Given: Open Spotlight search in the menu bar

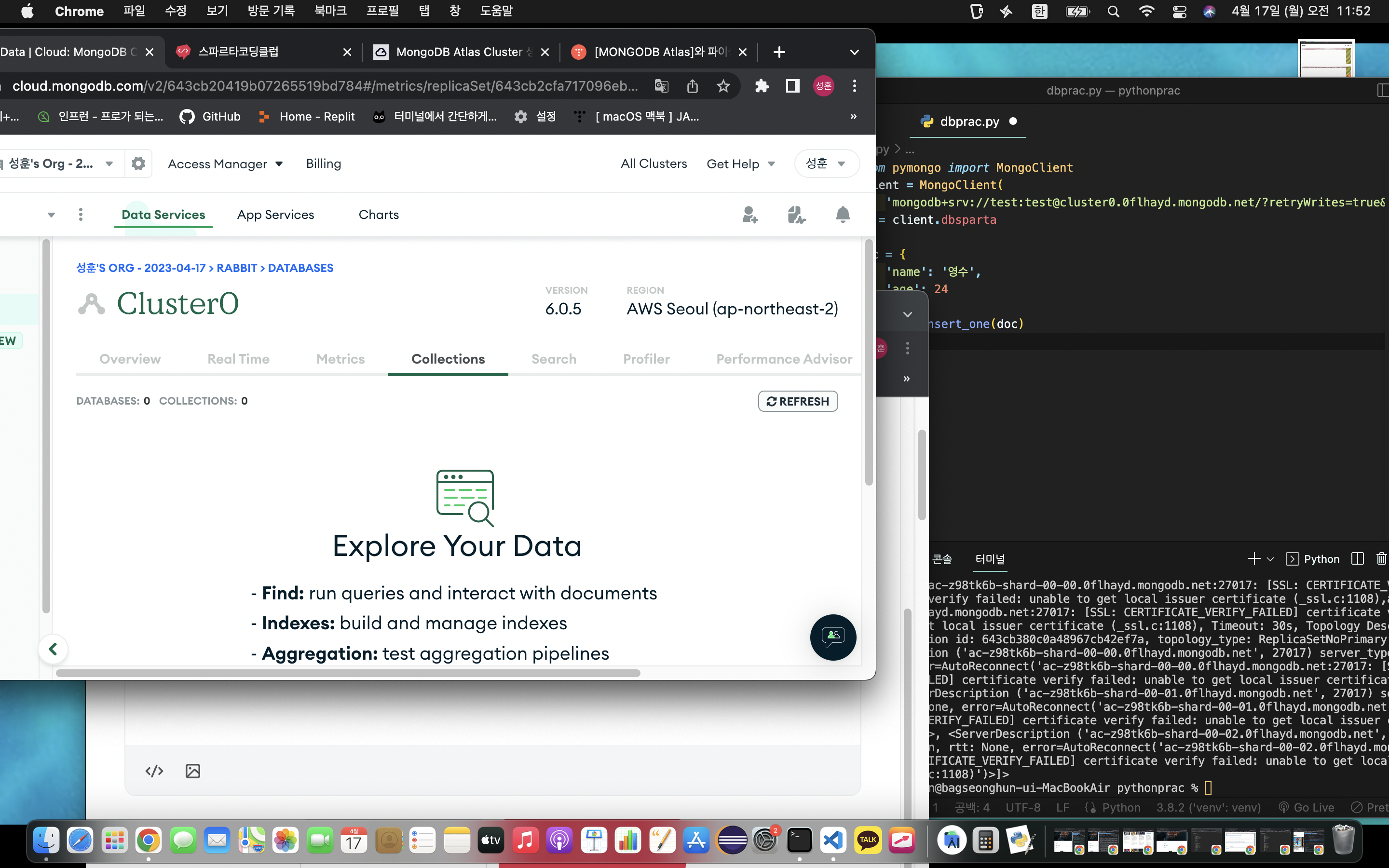Looking at the screenshot, I should point(1114,12).
